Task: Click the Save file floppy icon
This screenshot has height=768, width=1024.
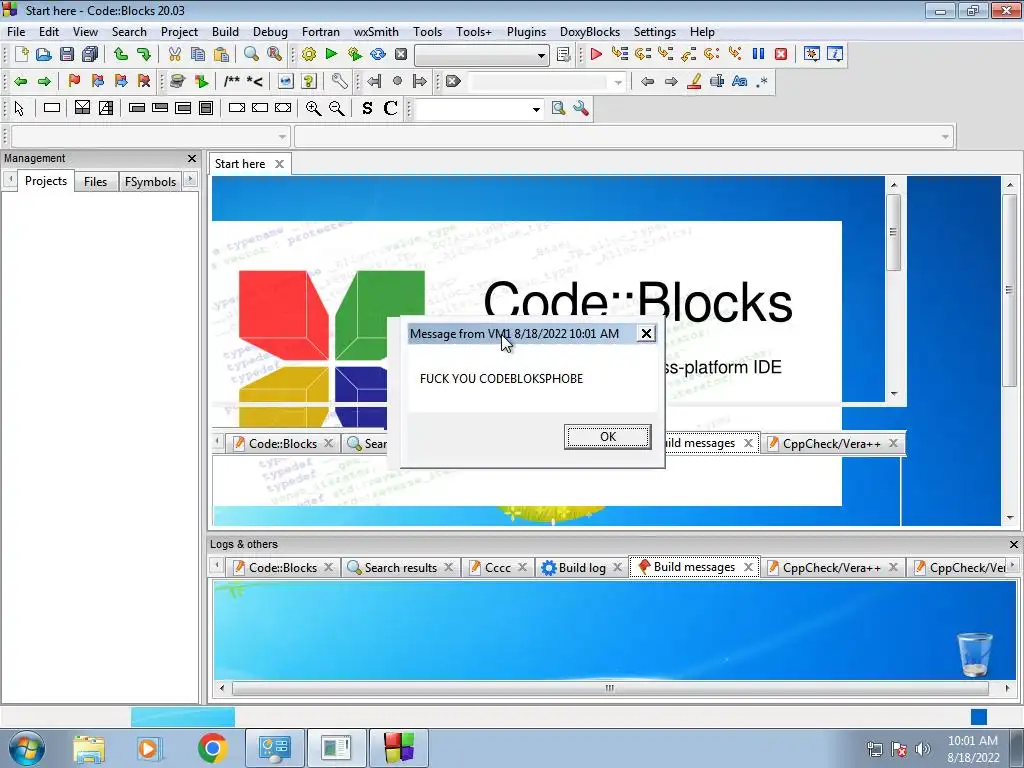Action: [x=67, y=54]
